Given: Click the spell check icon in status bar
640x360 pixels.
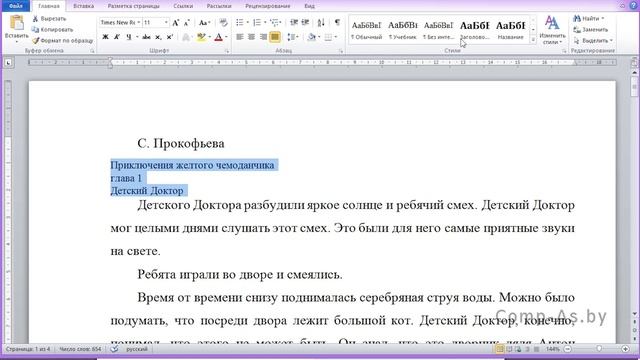Looking at the screenshot, I should pos(115,349).
